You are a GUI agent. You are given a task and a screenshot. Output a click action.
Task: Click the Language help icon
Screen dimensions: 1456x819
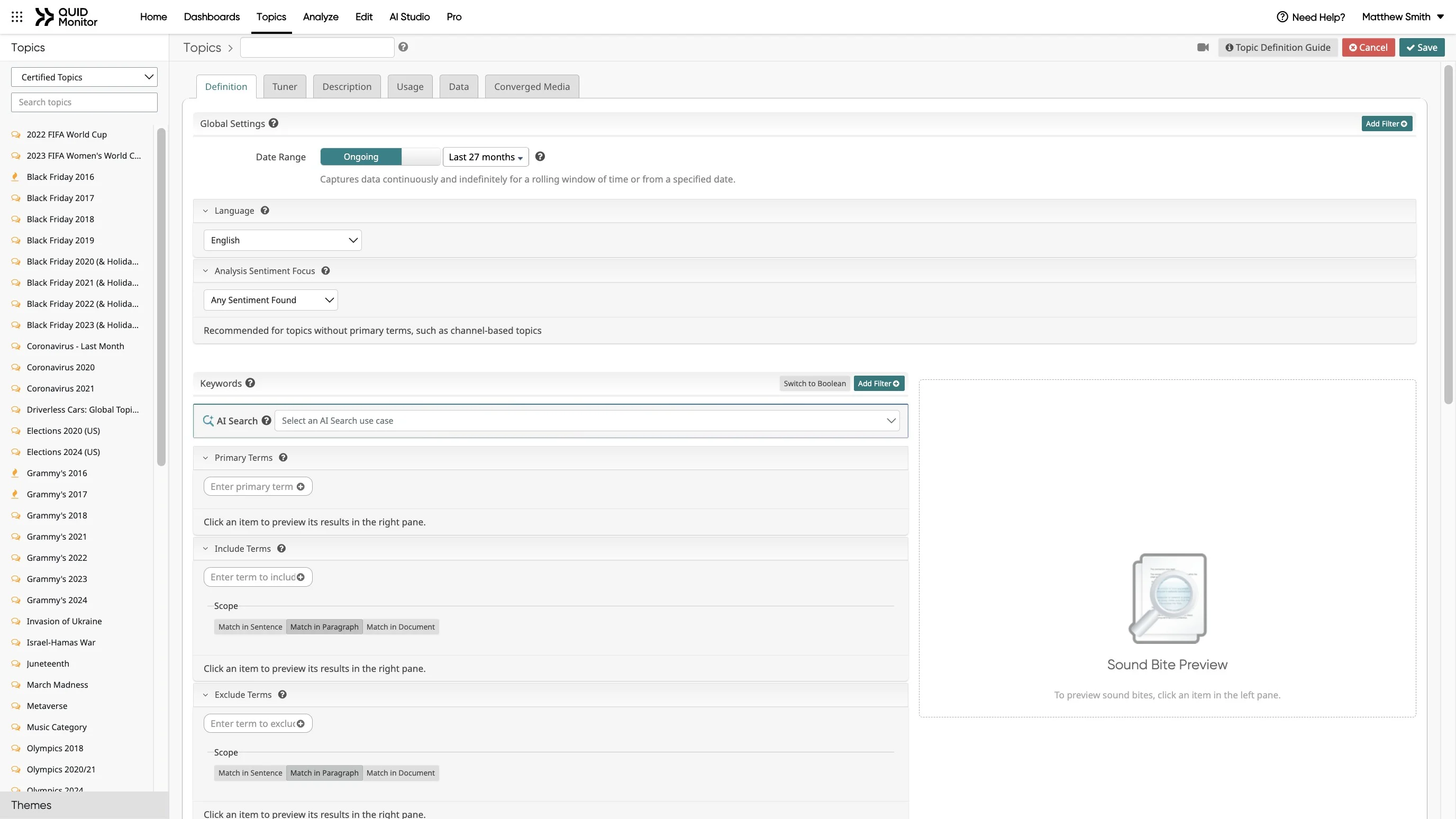click(265, 210)
